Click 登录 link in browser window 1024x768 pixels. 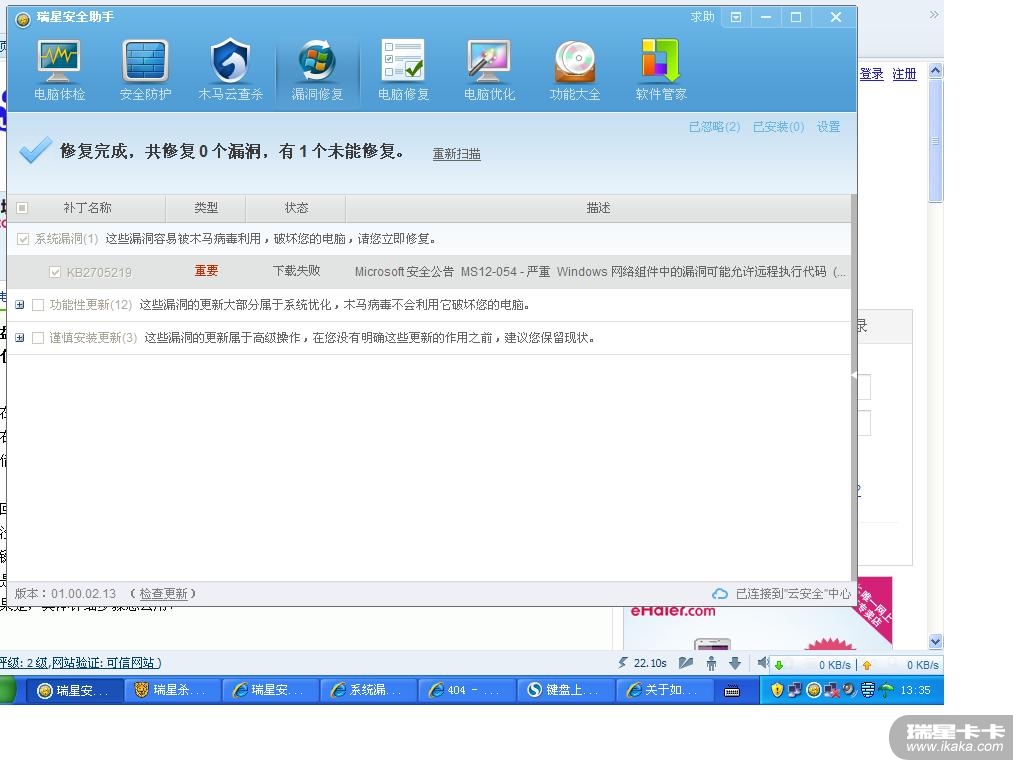click(x=871, y=74)
